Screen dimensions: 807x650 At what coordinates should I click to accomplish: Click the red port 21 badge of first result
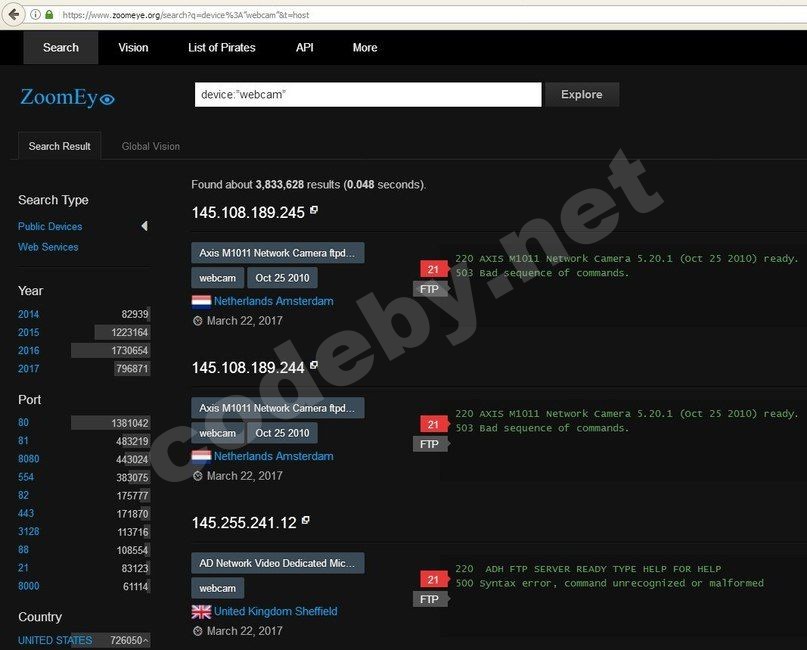433,269
